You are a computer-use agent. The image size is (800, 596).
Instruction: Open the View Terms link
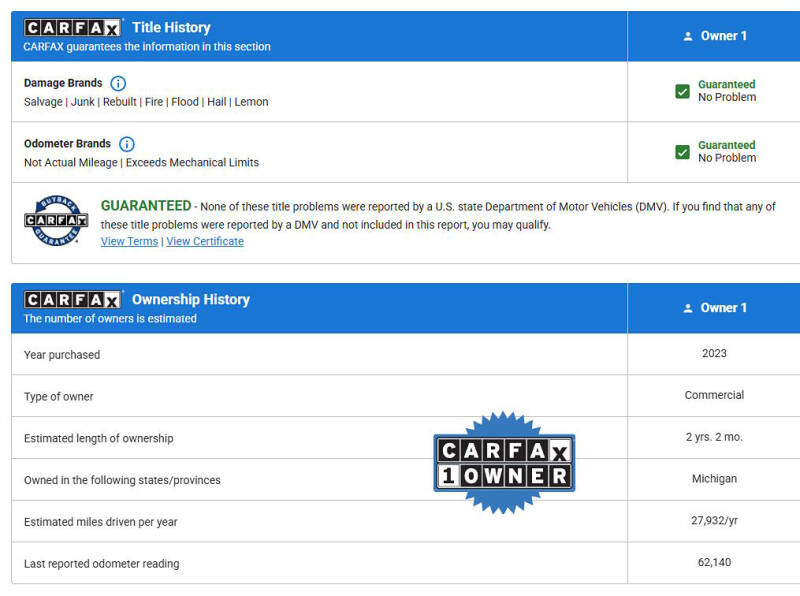pyautogui.click(x=129, y=241)
